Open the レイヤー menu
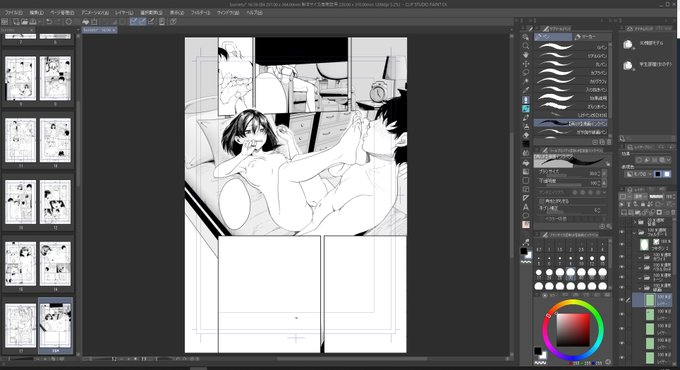Screen dimensions: 680x370 coord(124,13)
